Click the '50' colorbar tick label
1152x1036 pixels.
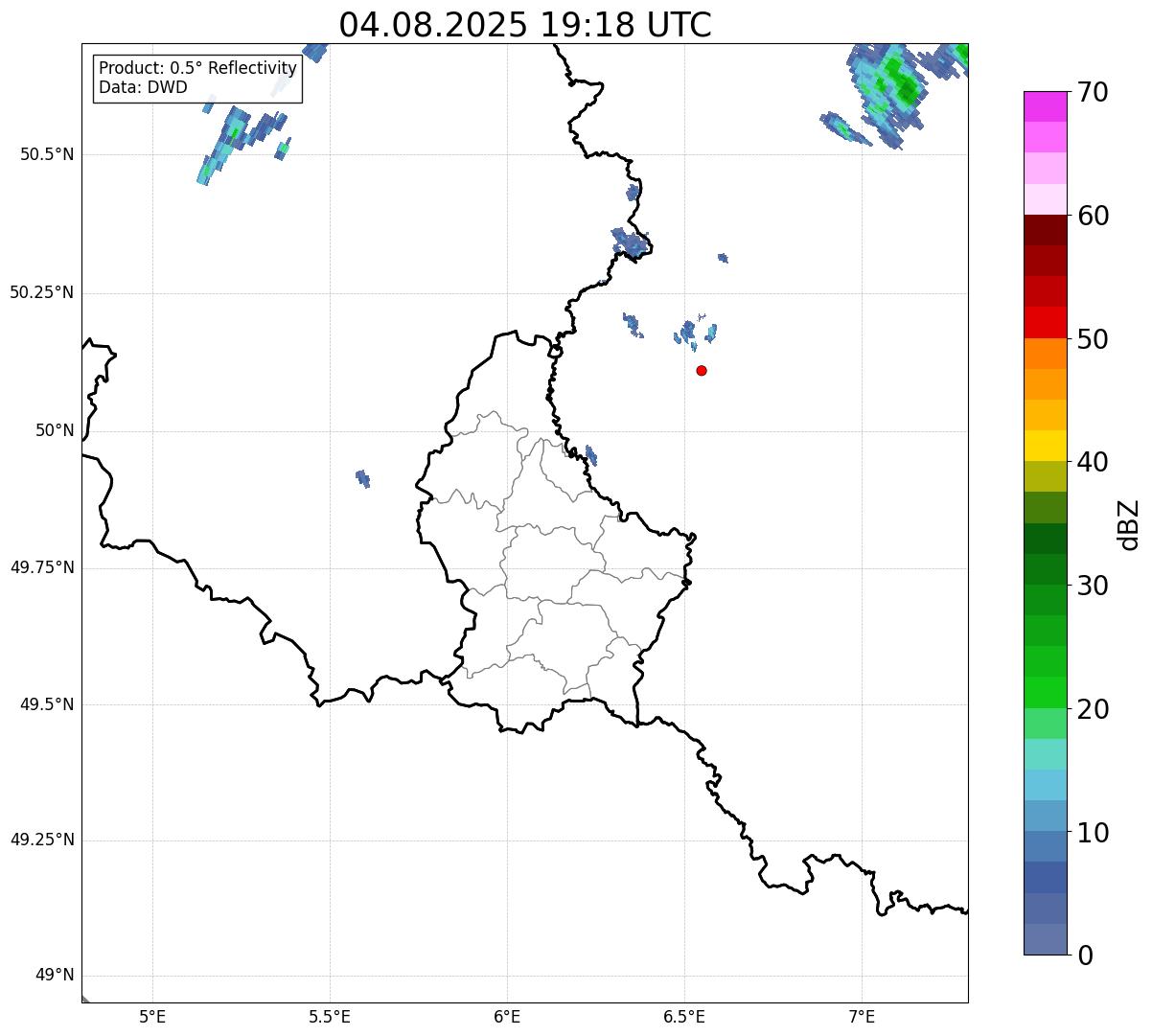coord(1093,339)
